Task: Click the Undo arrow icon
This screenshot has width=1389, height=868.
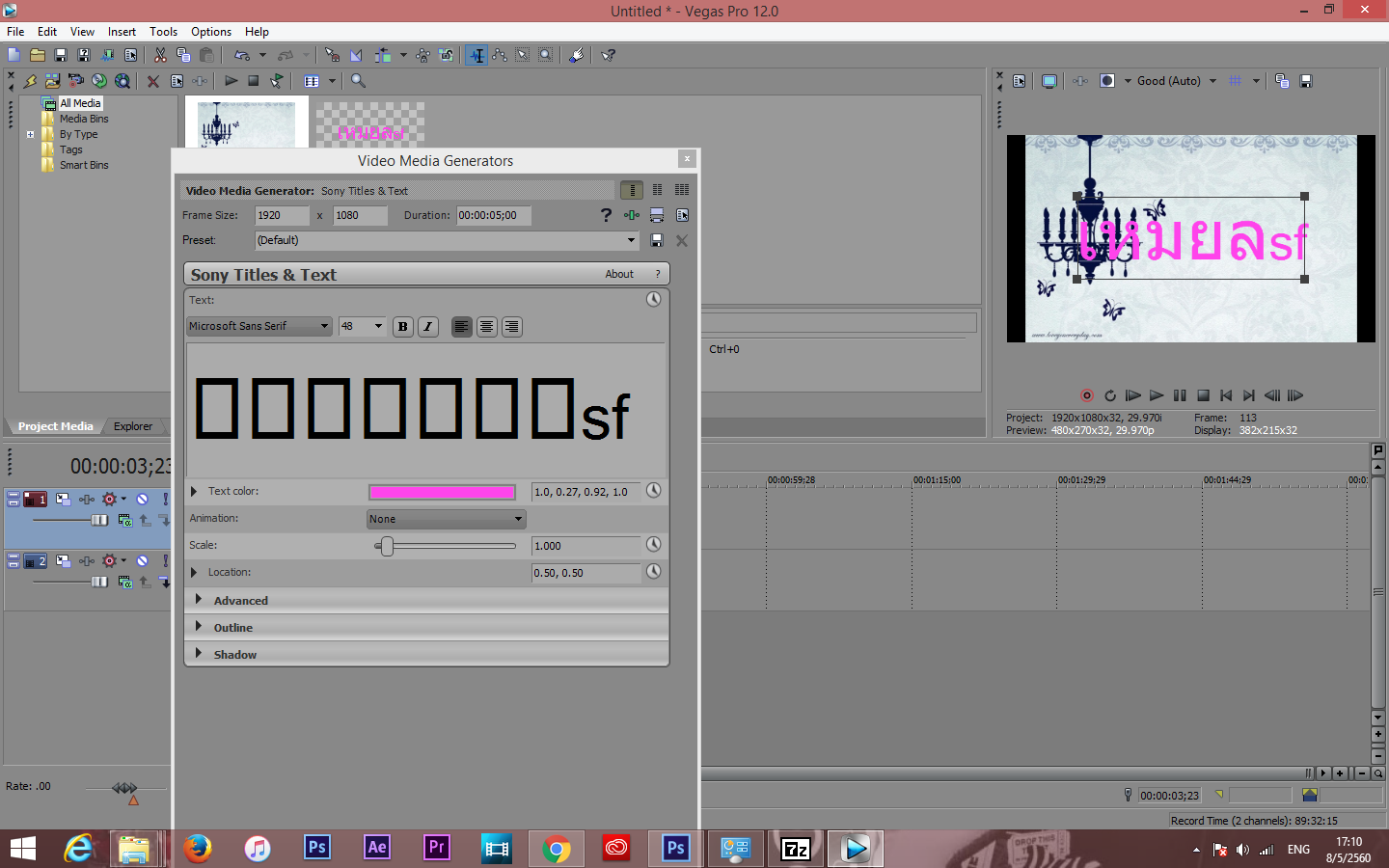Action: point(242,55)
